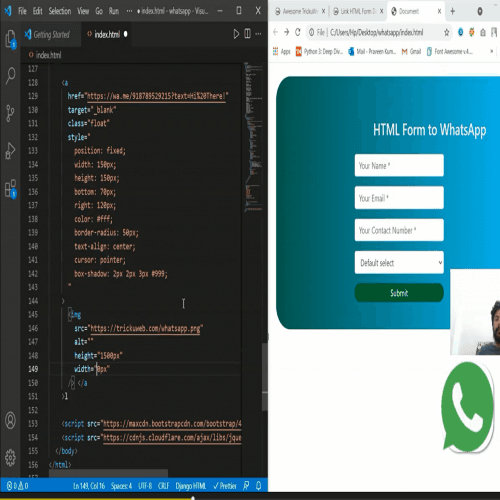Open the File menu
500x500 pixels.
point(22,11)
